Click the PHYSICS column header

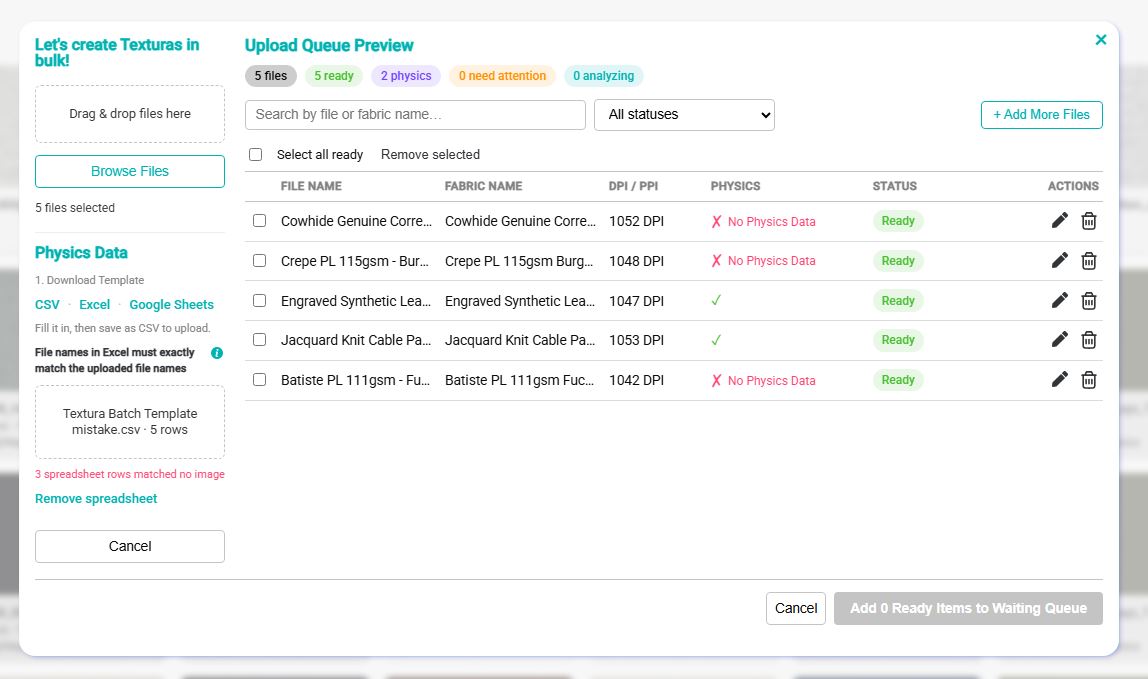pyautogui.click(x=735, y=186)
